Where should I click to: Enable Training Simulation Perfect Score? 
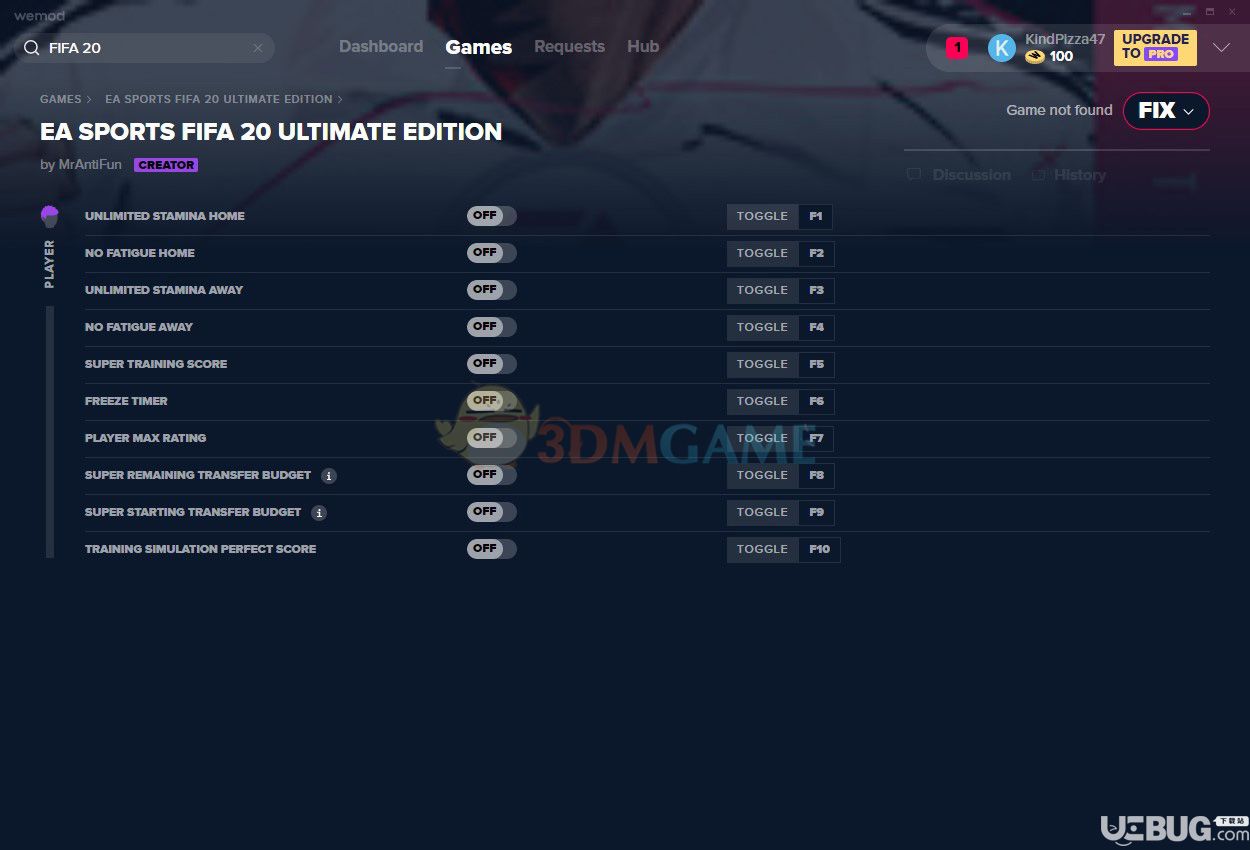click(492, 549)
